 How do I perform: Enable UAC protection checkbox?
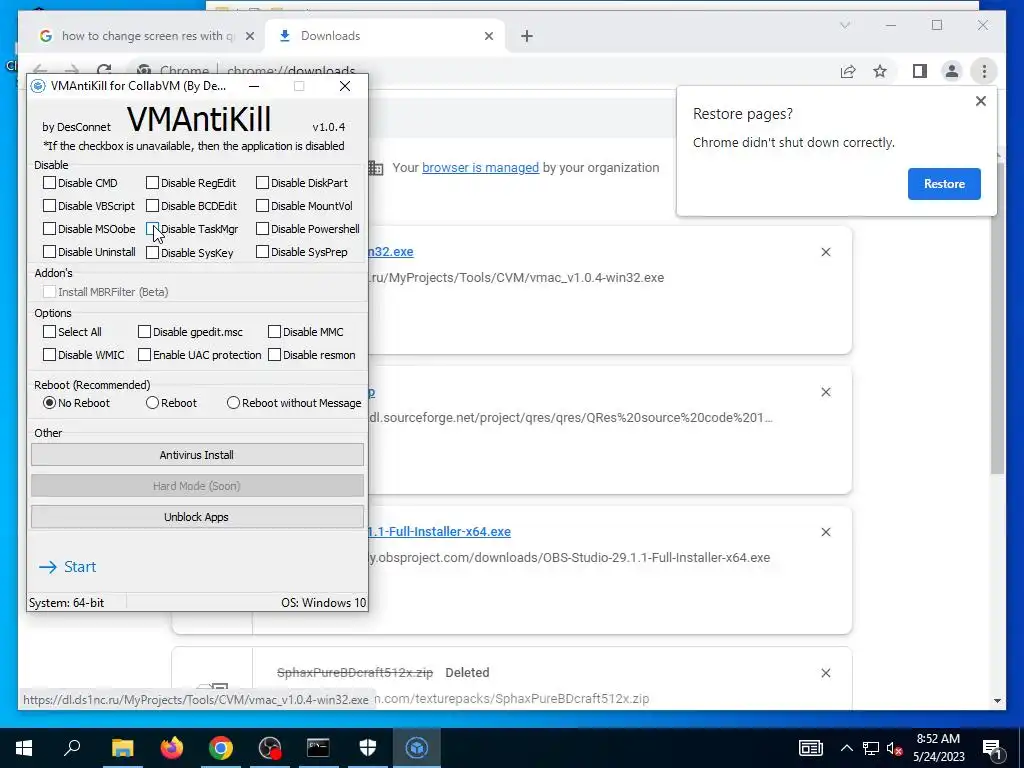(x=144, y=355)
